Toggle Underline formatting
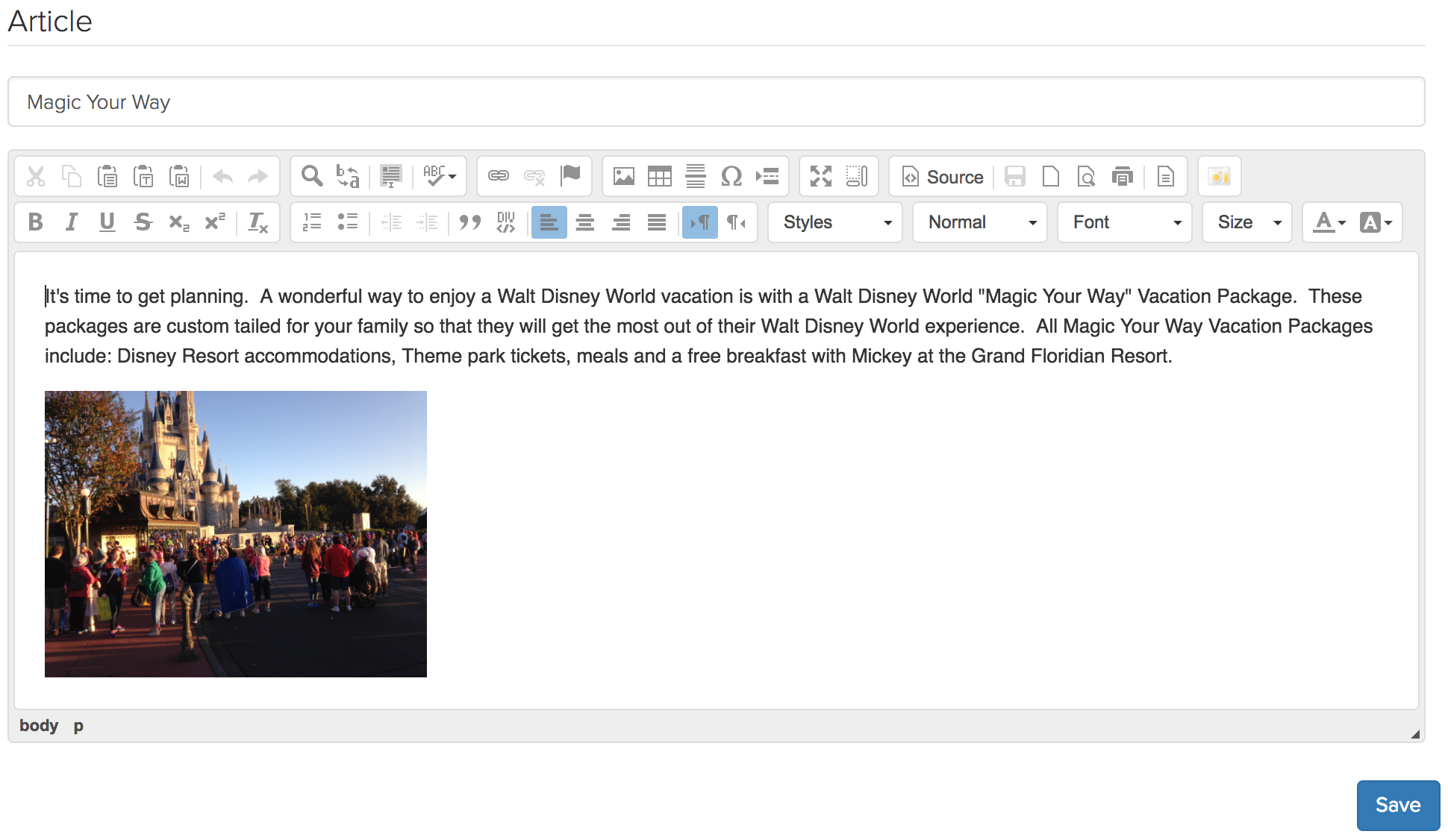Viewport: 1448px width, 840px height. pyautogui.click(x=107, y=222)
